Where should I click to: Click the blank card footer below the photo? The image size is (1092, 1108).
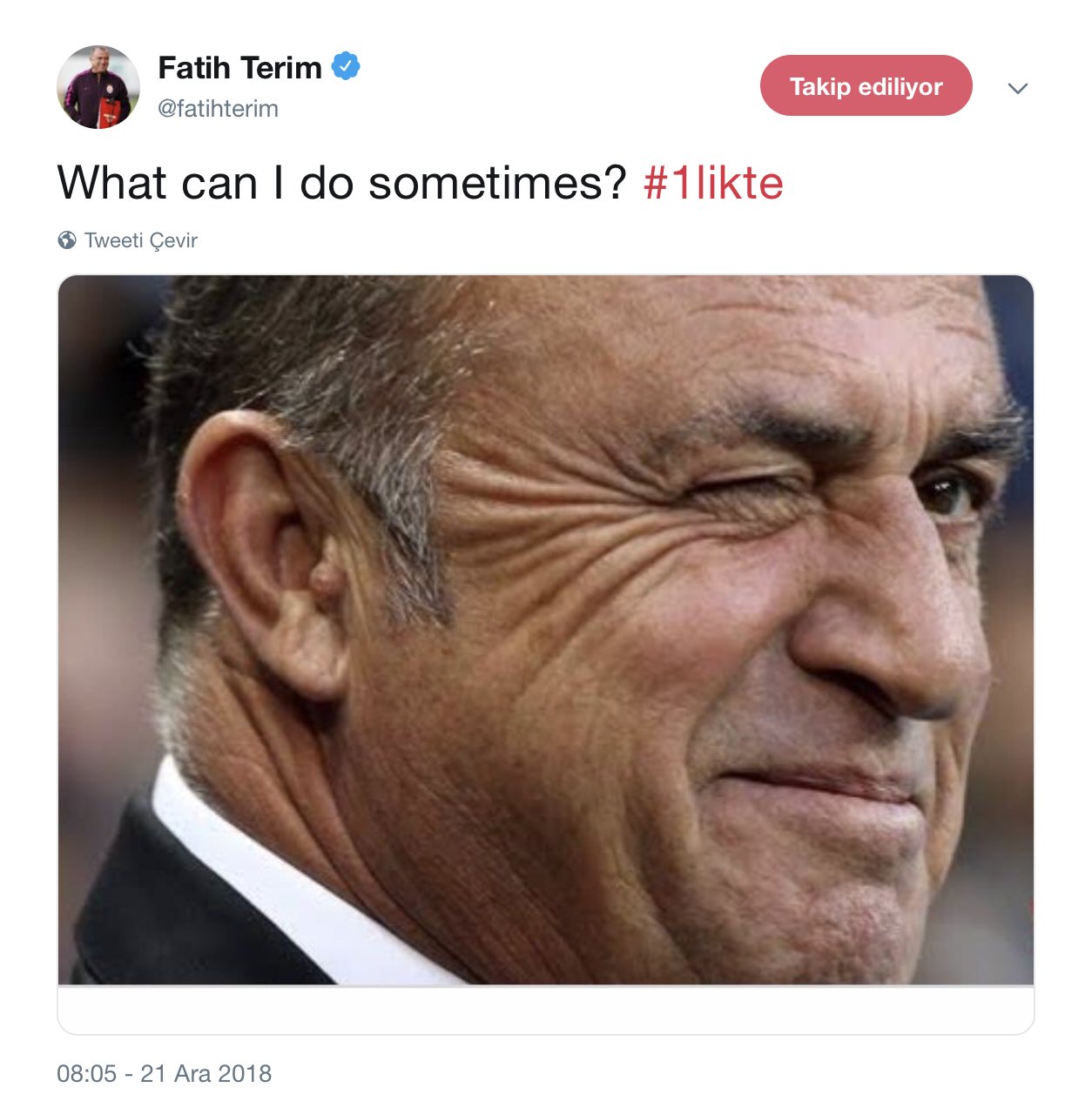point(546,1010)
